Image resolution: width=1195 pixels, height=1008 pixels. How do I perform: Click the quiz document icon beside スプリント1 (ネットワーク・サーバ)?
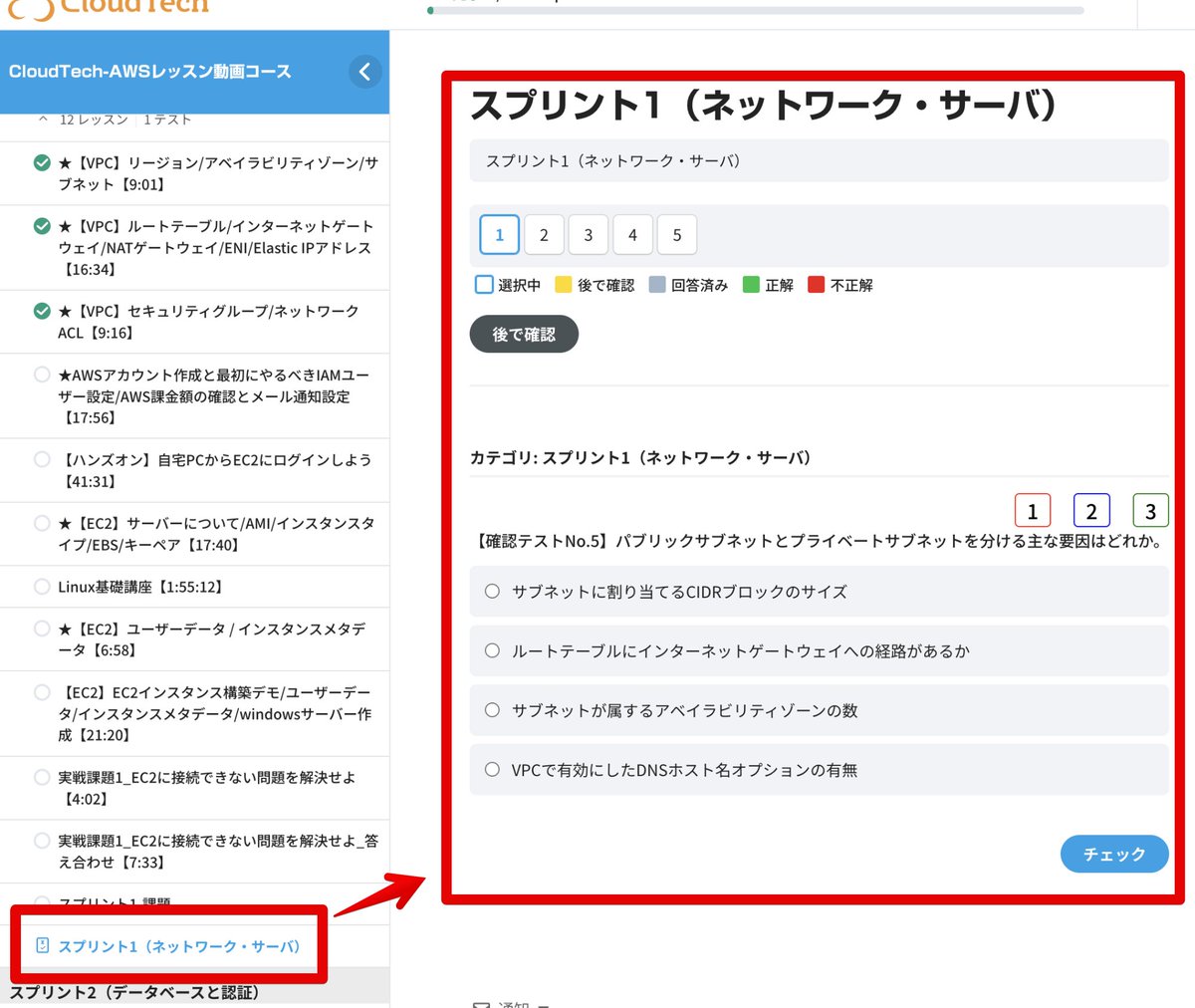click(42, 945)
